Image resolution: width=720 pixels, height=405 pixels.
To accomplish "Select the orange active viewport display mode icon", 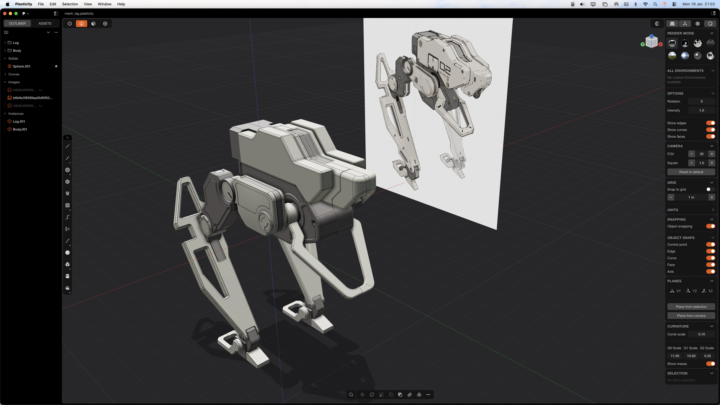I will [81, 23].
